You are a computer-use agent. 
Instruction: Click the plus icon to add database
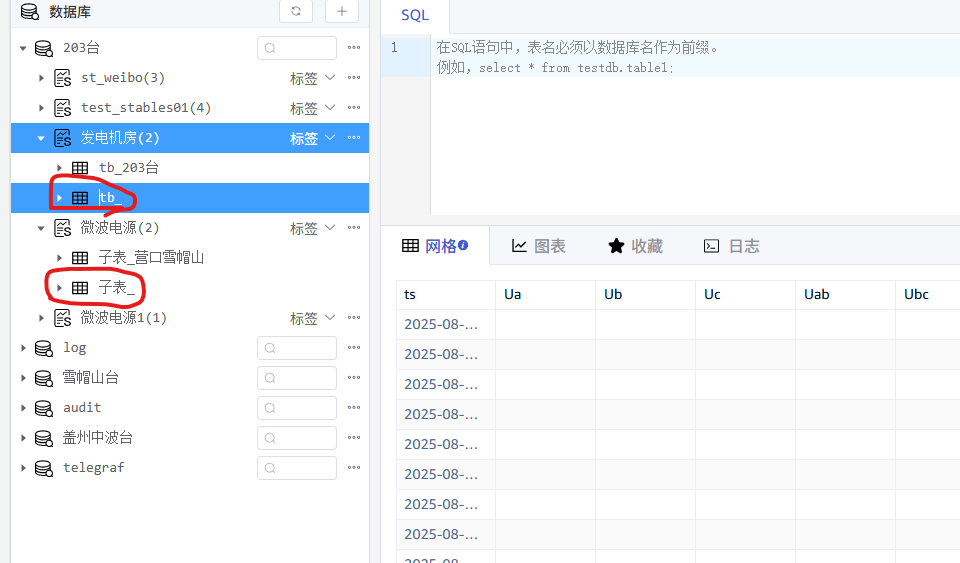[342, 11]
